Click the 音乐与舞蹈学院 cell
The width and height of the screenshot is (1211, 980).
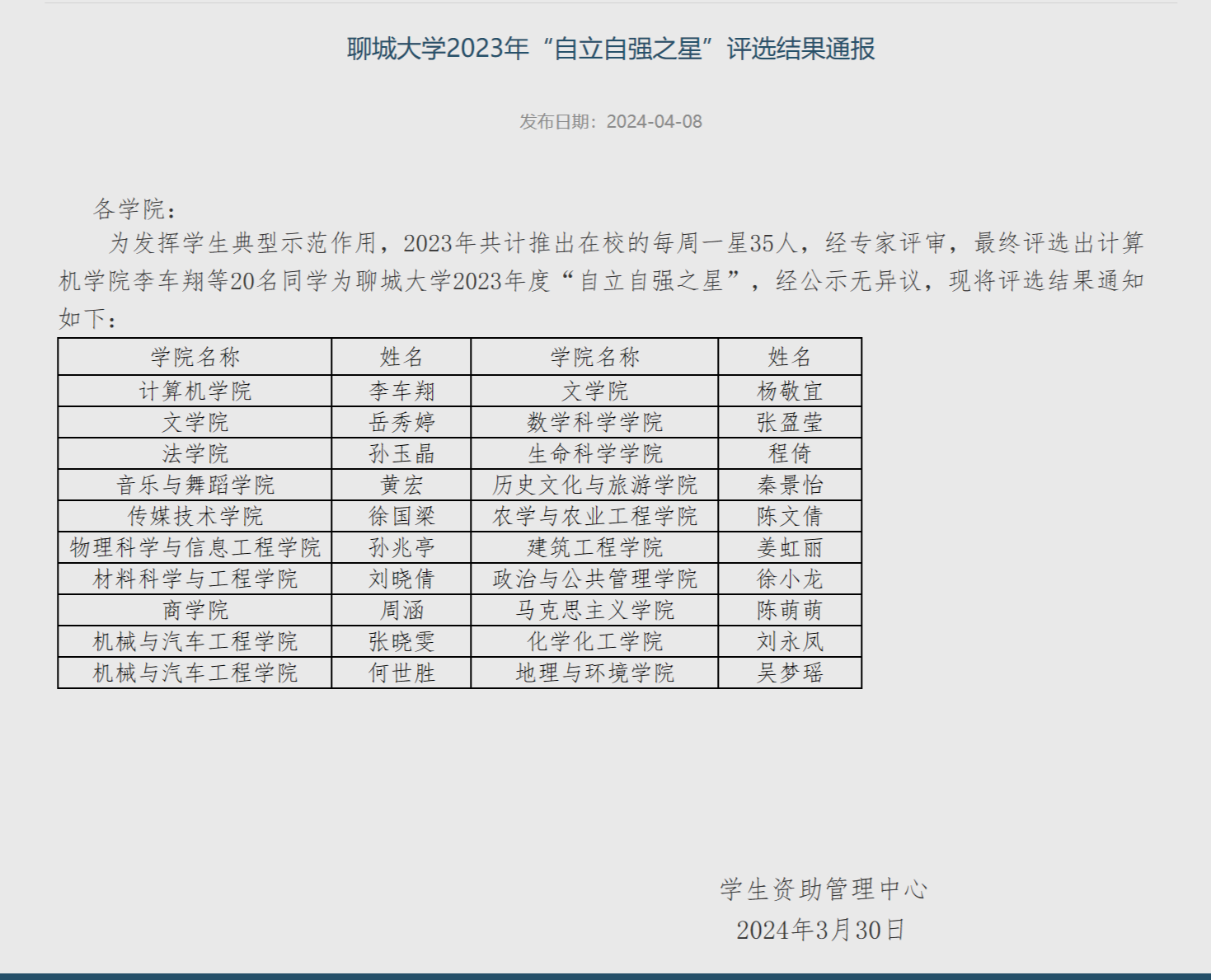[x=195, y=485]
